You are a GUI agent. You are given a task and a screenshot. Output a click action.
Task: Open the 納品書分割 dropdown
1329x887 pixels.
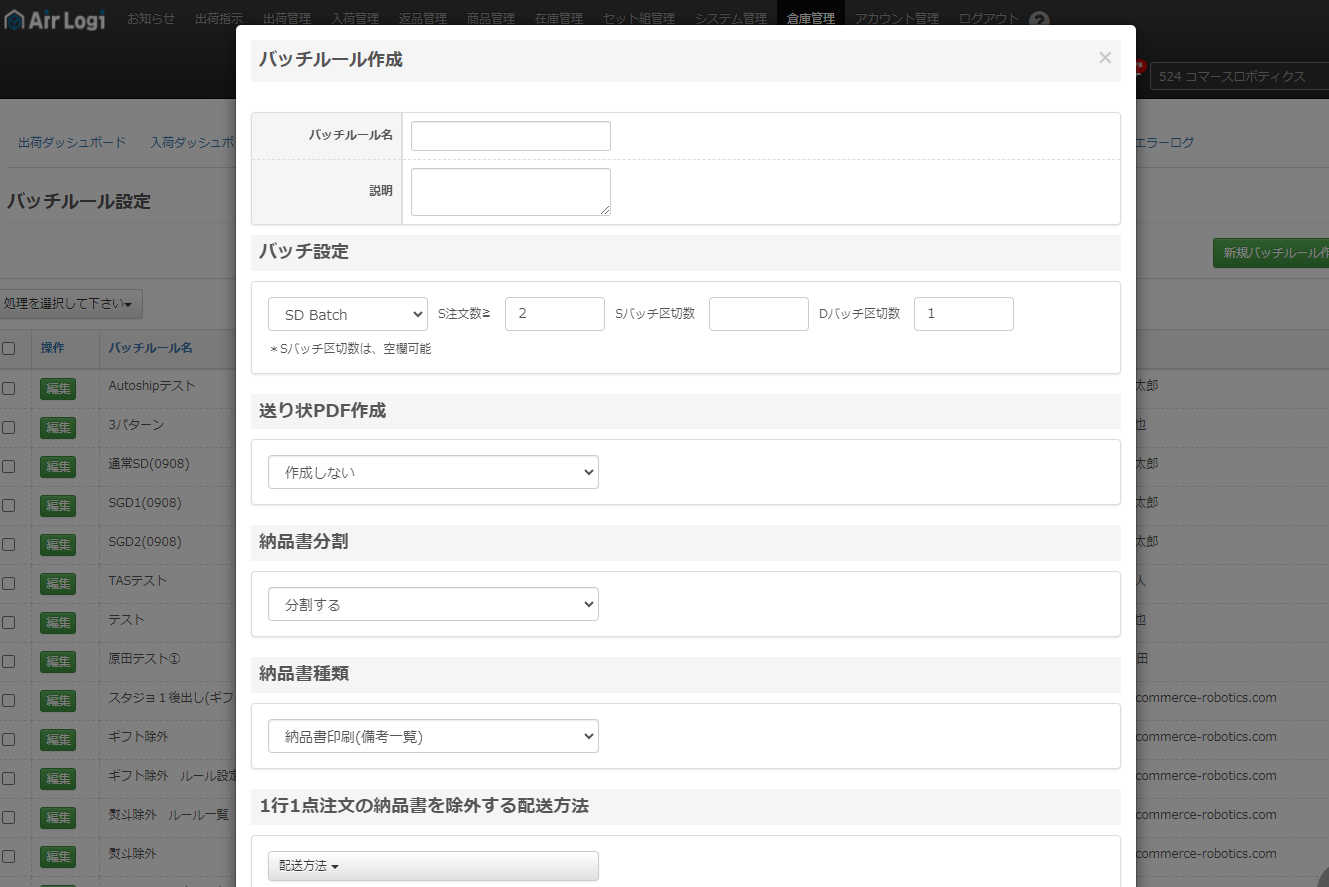pyautogui.click(x=433, y=604)
